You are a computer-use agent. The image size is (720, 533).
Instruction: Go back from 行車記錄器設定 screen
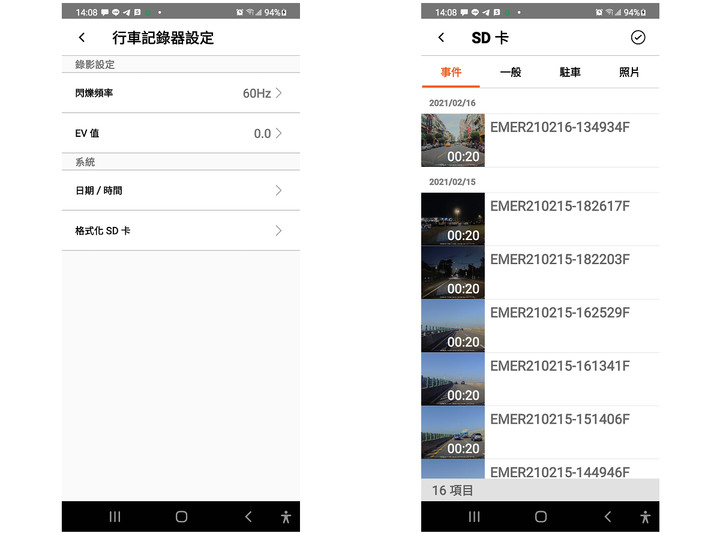(x=82, y=38)
